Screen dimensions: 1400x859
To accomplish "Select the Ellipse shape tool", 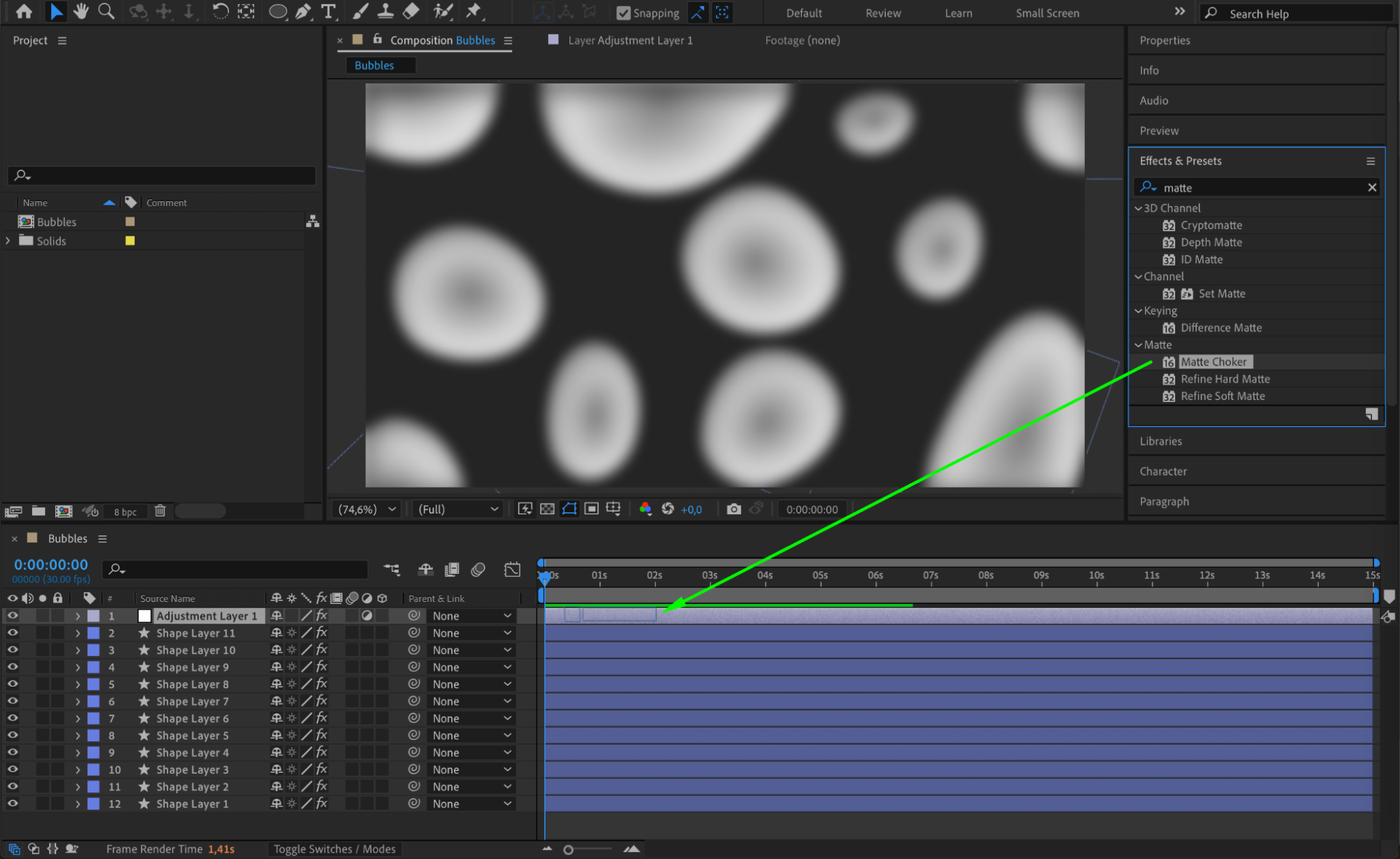I will click(x=277, y=11).
